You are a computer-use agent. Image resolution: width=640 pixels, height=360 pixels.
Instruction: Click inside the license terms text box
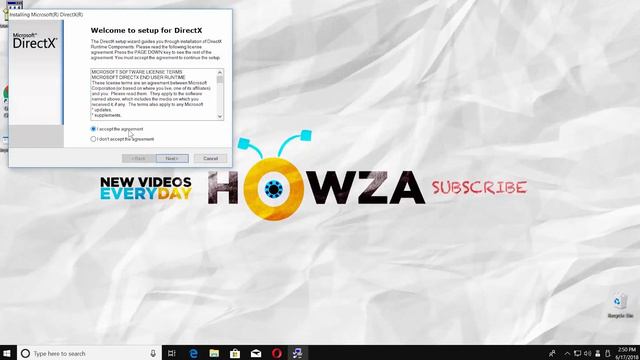tap(154, 94)
